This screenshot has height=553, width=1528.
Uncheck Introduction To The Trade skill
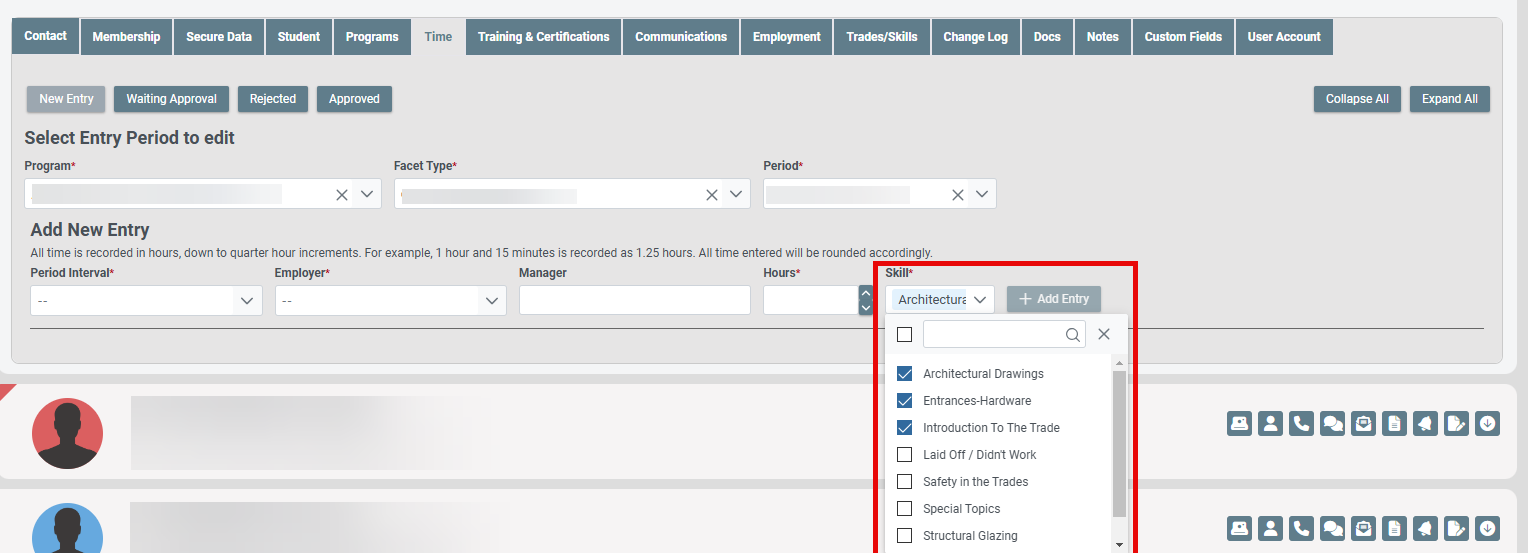pyautogui.click(x=905, y=427)
